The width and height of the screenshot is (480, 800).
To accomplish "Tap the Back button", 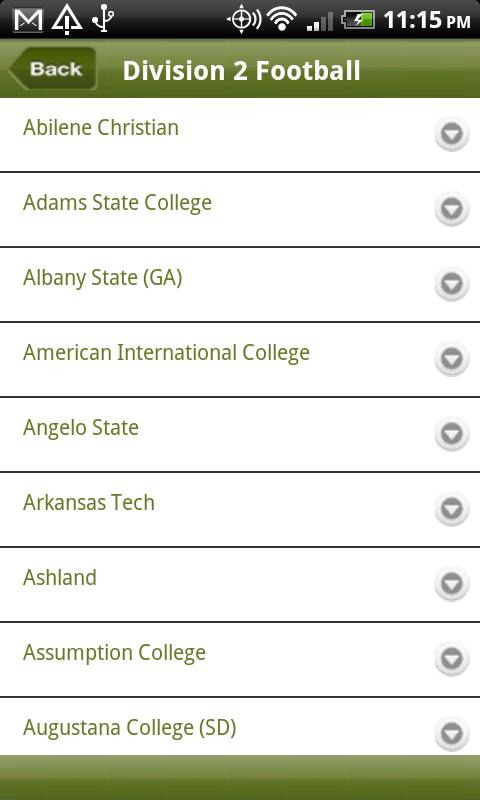I will (53, 69).
